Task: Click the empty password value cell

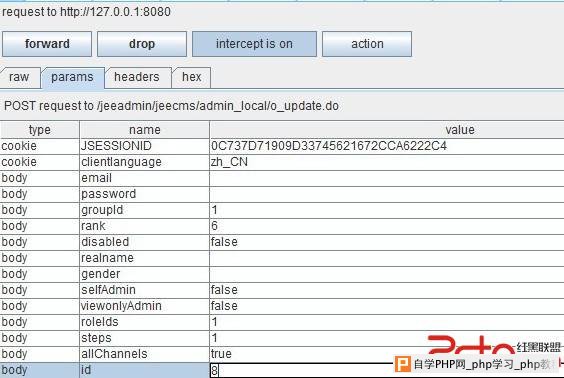Action: coord(387,194)
